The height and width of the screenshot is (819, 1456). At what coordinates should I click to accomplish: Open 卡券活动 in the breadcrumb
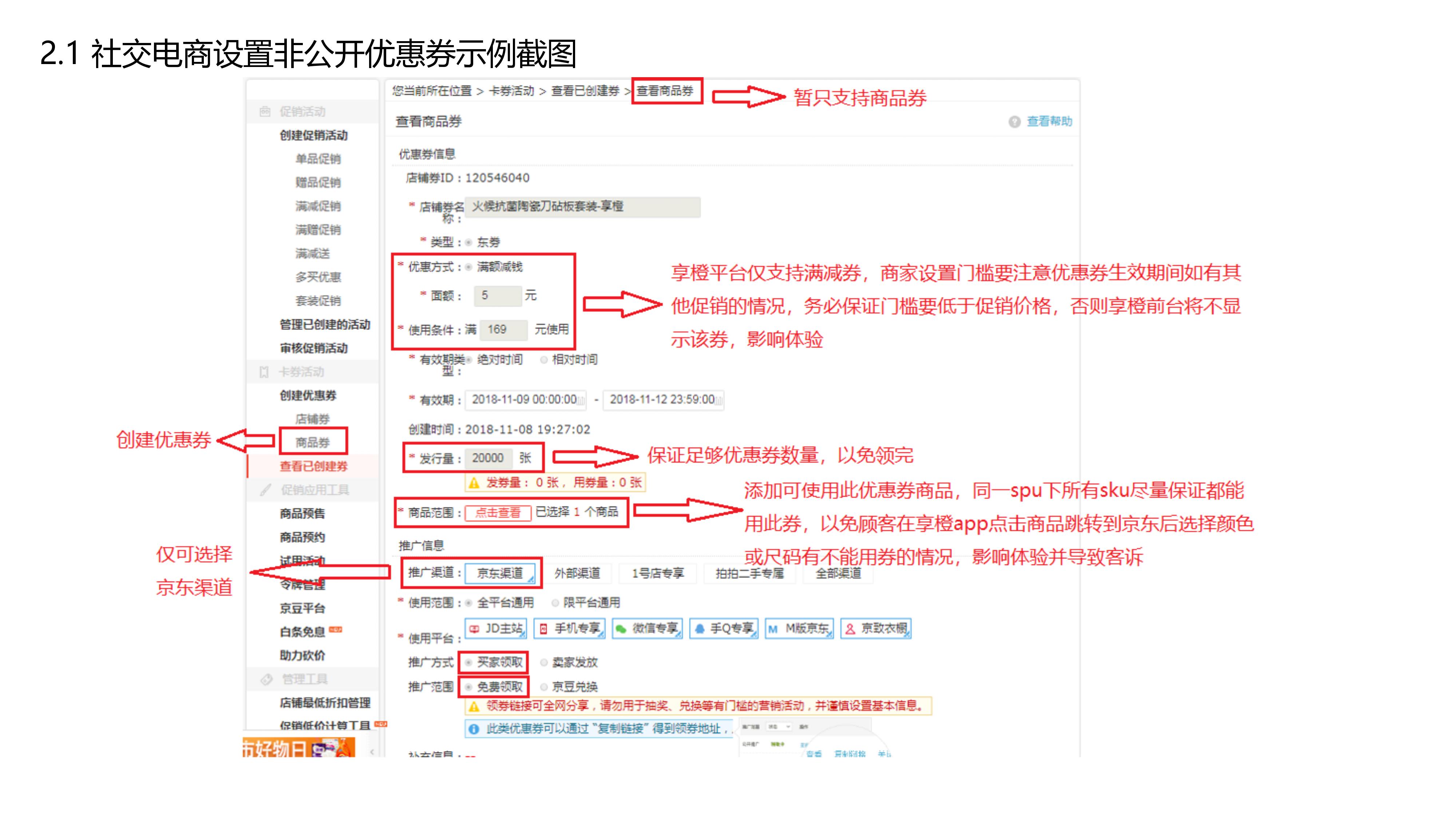coord(511,91)
